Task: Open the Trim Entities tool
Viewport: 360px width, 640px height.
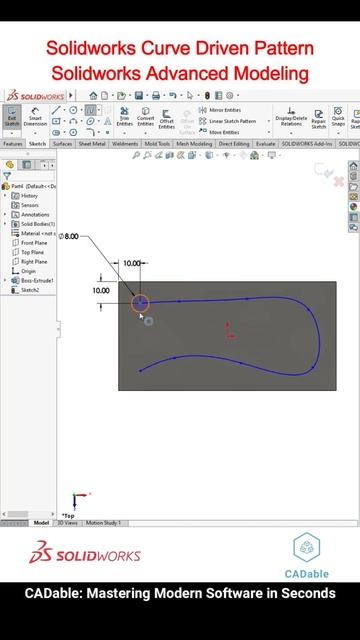Action: (124, 116)
